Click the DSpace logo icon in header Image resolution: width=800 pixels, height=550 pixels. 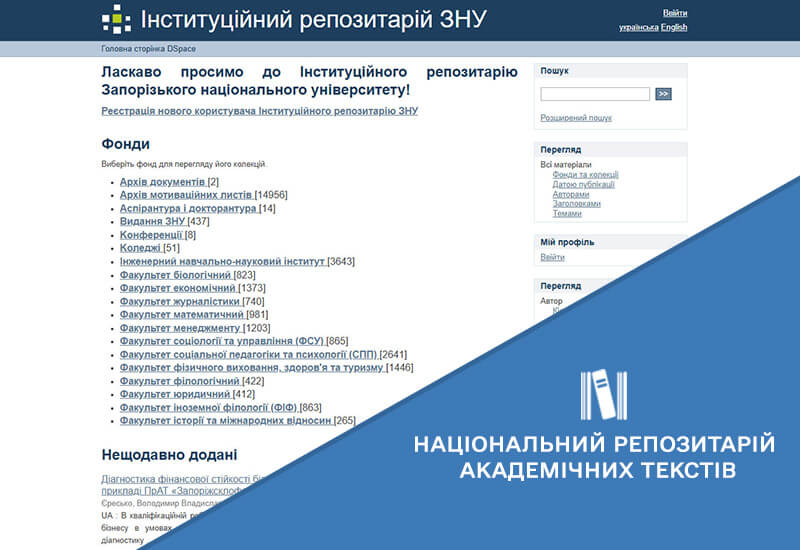116,19
